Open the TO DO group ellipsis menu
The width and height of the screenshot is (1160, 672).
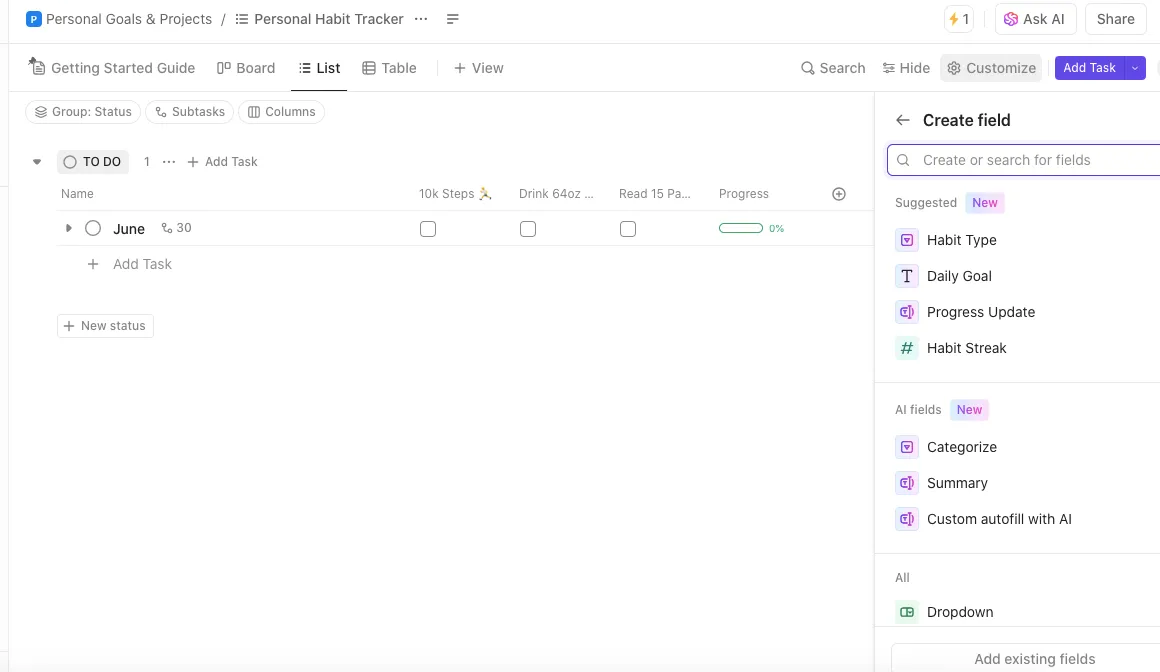(169, 161)
